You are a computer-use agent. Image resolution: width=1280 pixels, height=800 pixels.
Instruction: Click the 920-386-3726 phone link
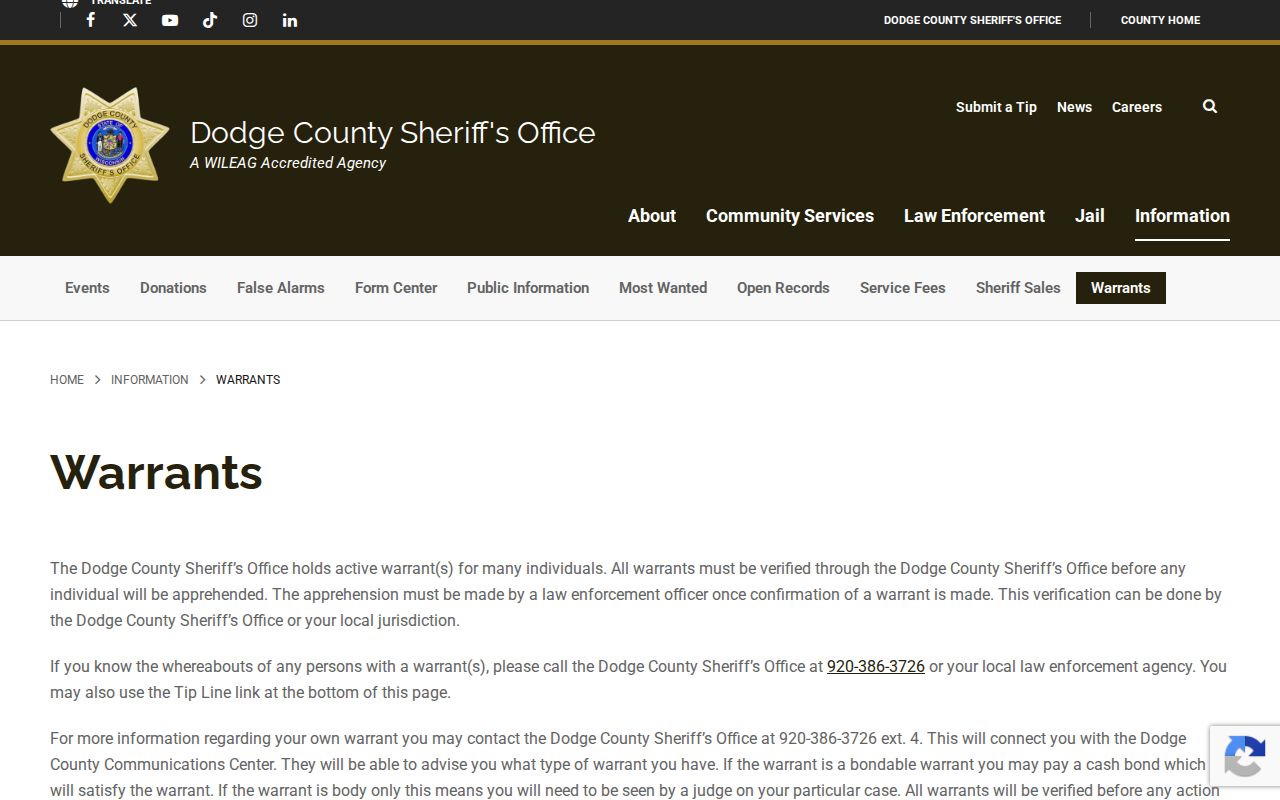point(876,667)
